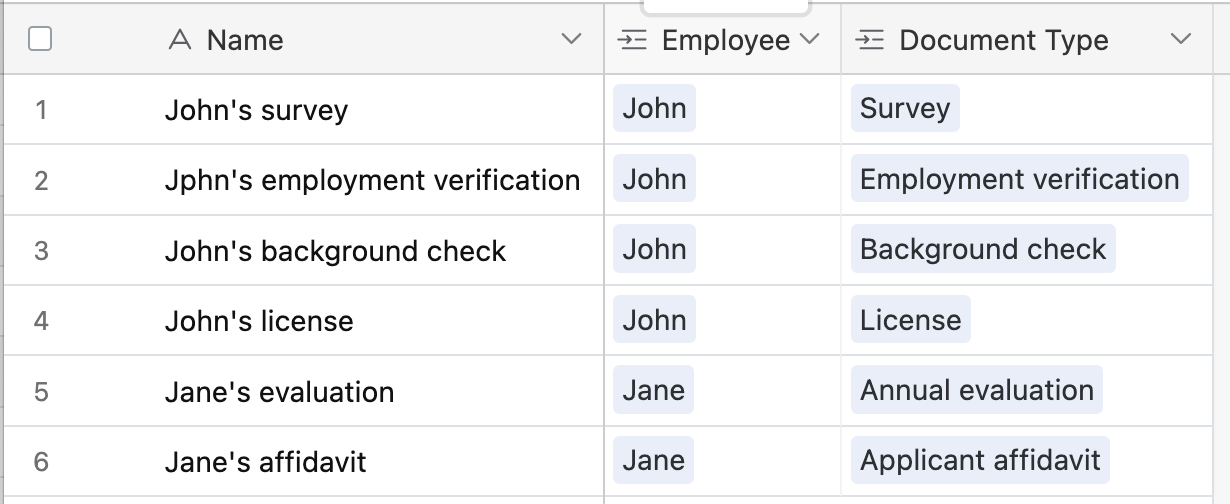The width and height of the screenshot is (1230, 504).
Task: Open the Background check linked record
Action: tap(983, 249)
